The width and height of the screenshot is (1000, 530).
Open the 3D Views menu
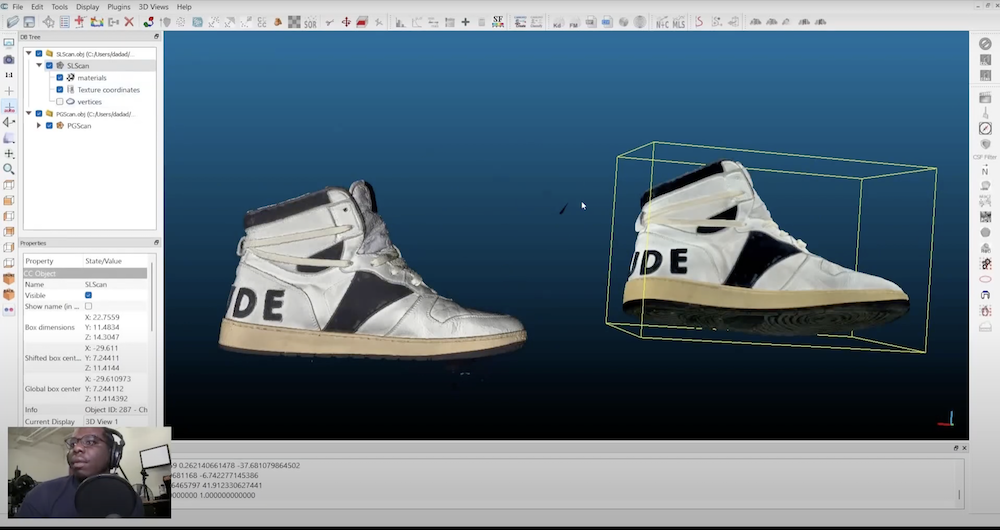(x=154, y=7)
